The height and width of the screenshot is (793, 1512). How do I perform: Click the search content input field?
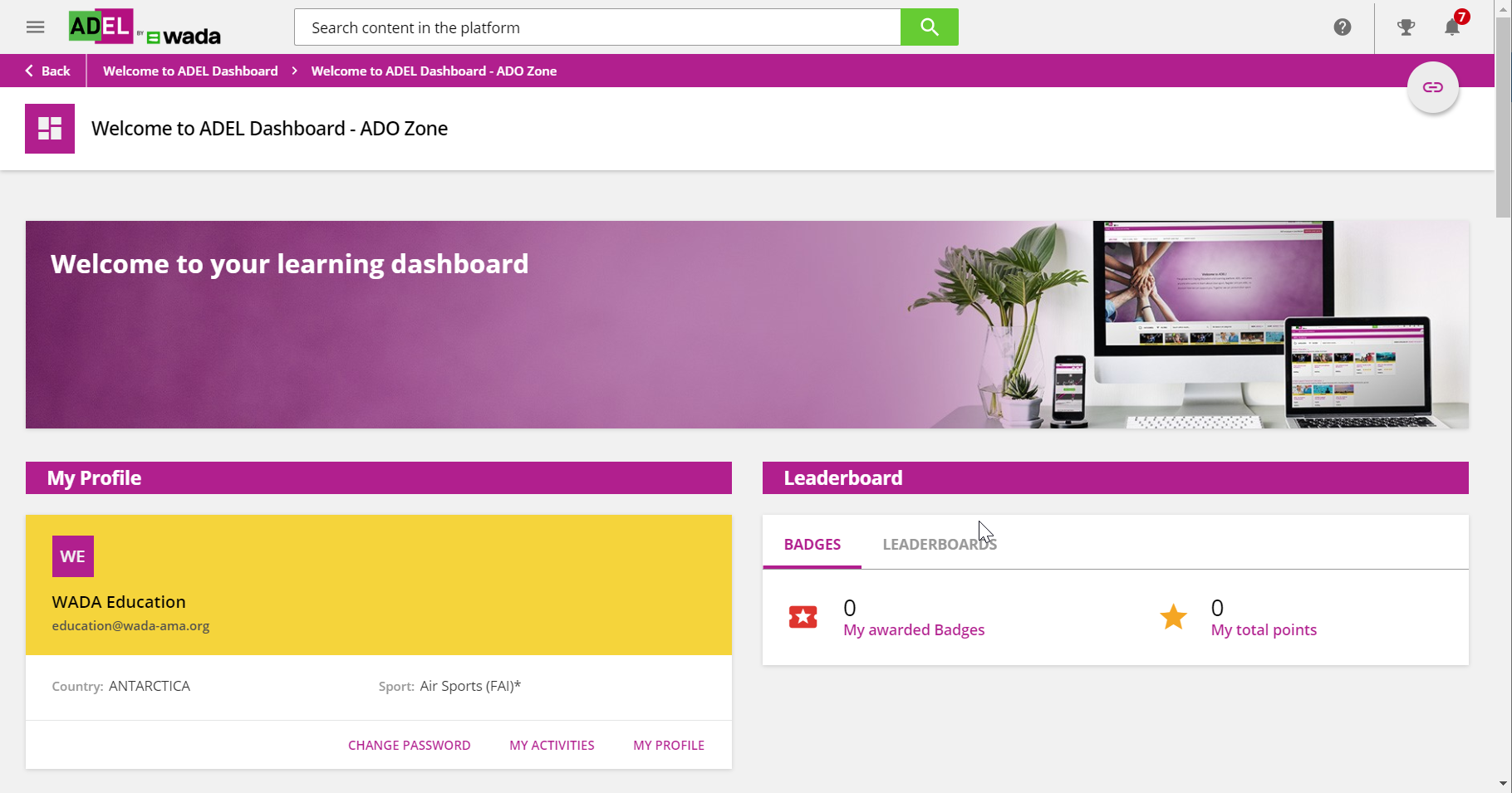[x=596, y=27]
